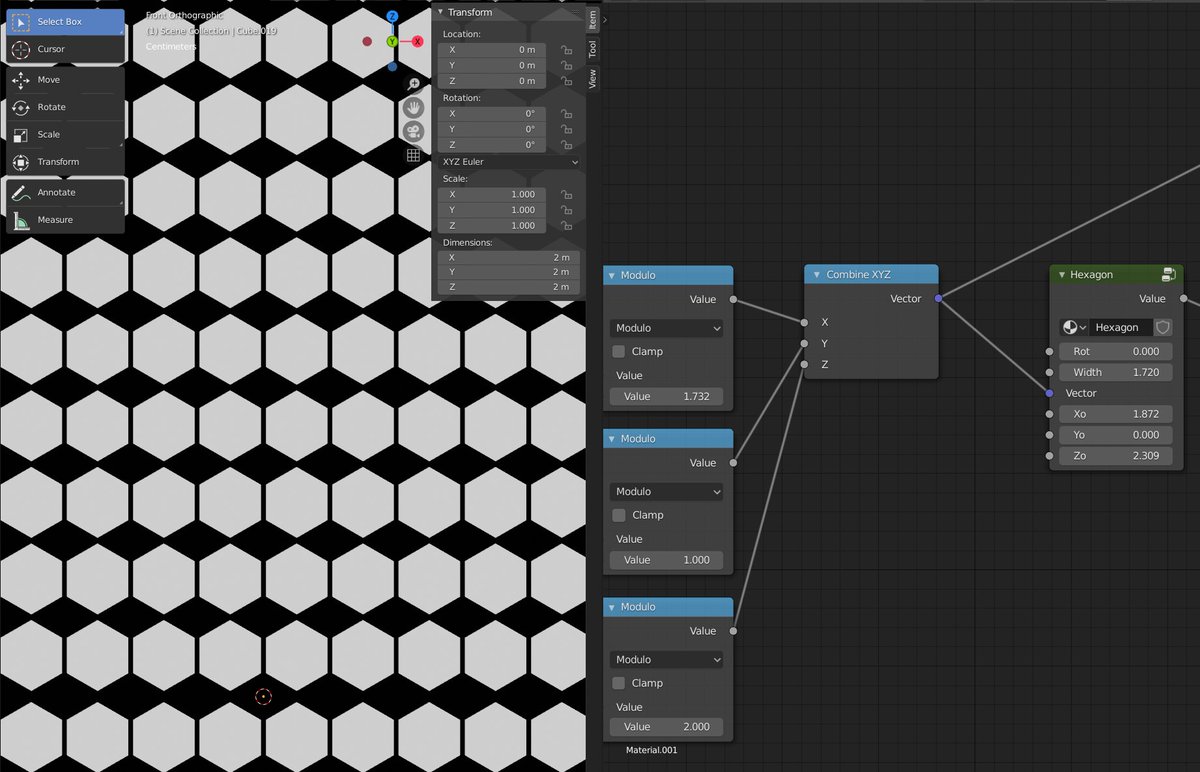Image resolution: width=1200 pixels, height=772 pixels.
Task: Switch orthographic/perspective with the grid icon
Action: tap(413, 155)
